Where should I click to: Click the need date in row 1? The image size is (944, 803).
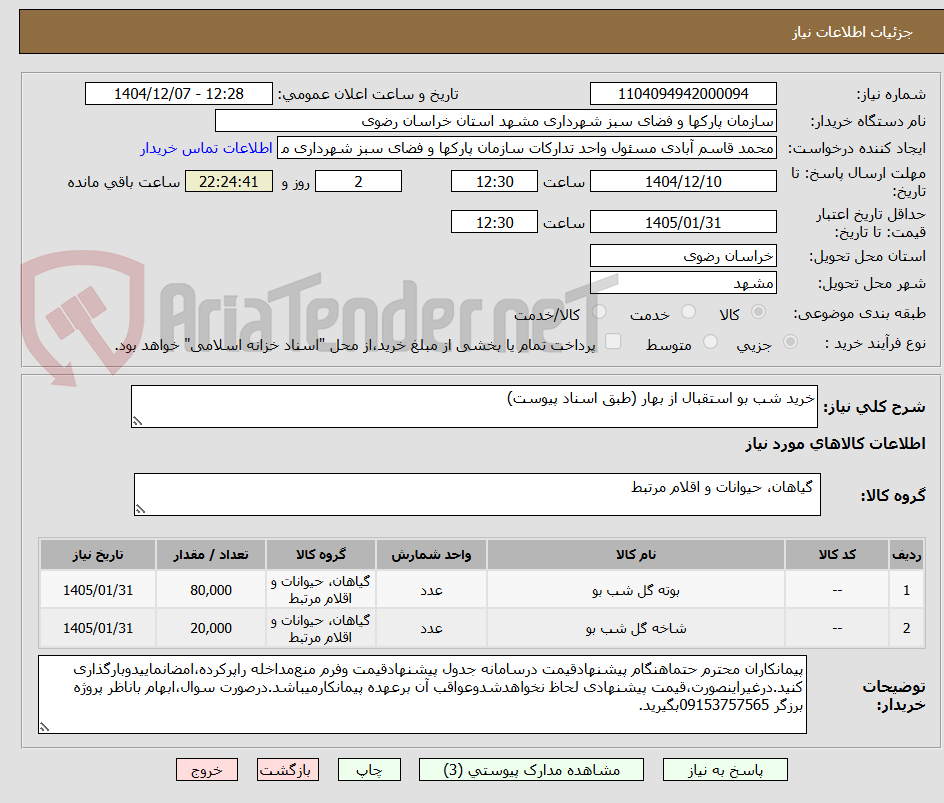(98, 591)
